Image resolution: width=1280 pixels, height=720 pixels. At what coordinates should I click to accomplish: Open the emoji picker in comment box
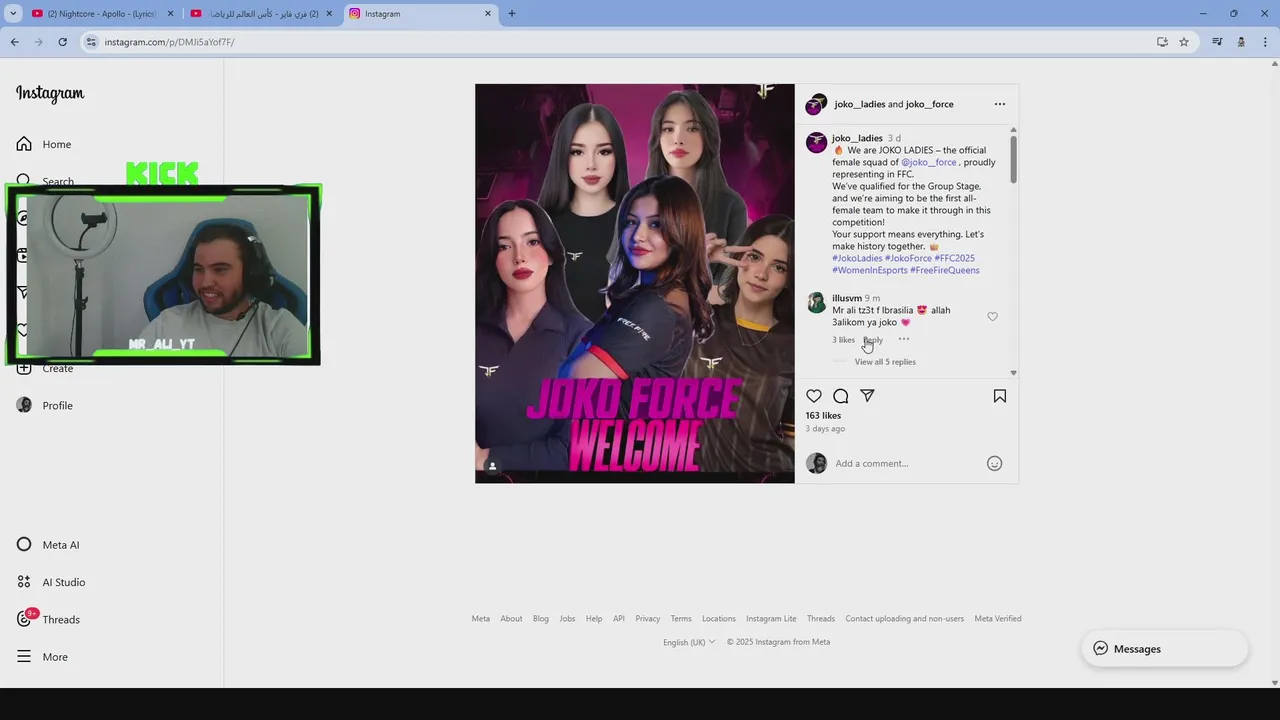pos(994,463)
